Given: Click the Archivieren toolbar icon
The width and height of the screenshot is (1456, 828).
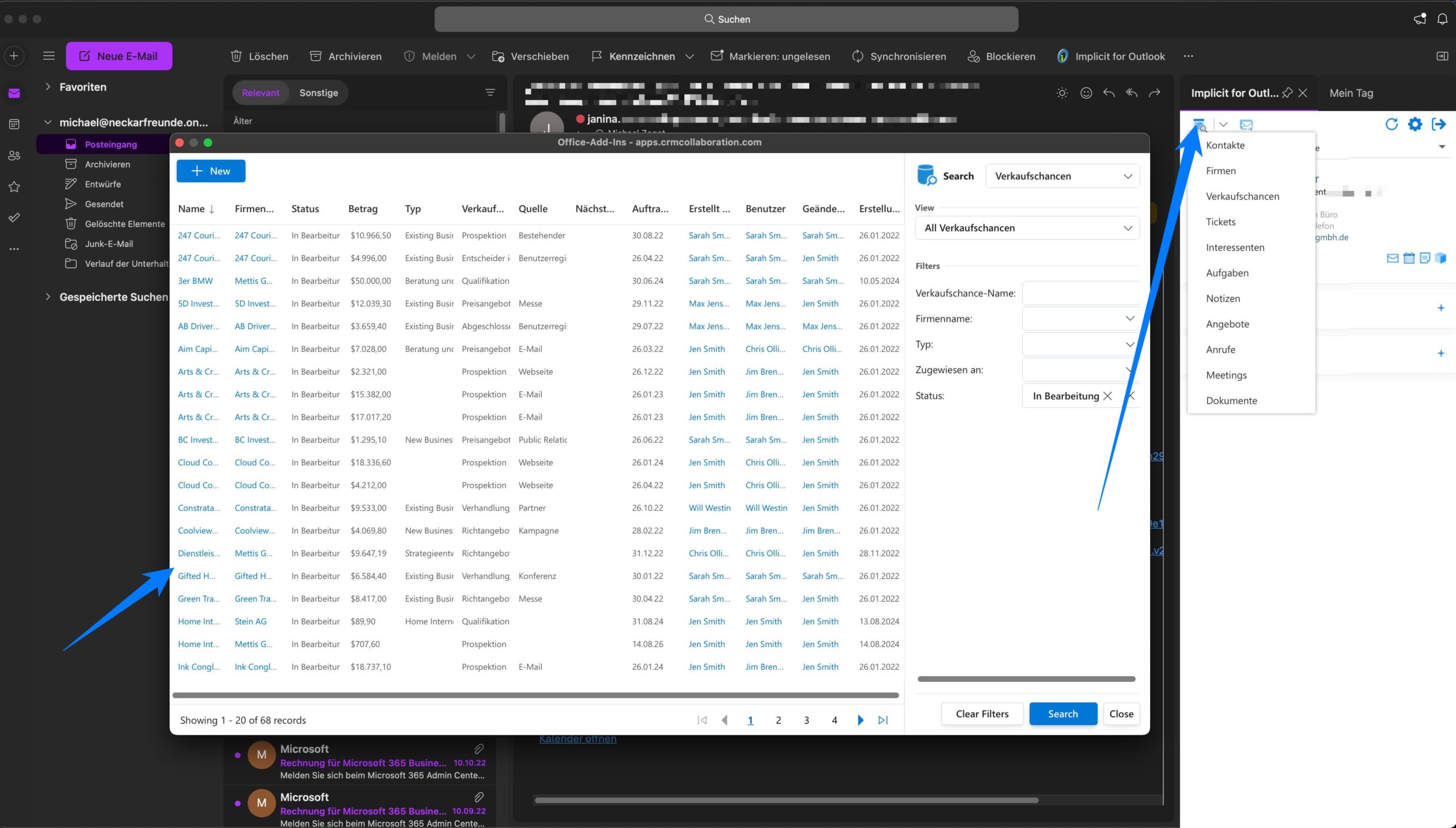Looking at the screenshot, I should point(315,56).
